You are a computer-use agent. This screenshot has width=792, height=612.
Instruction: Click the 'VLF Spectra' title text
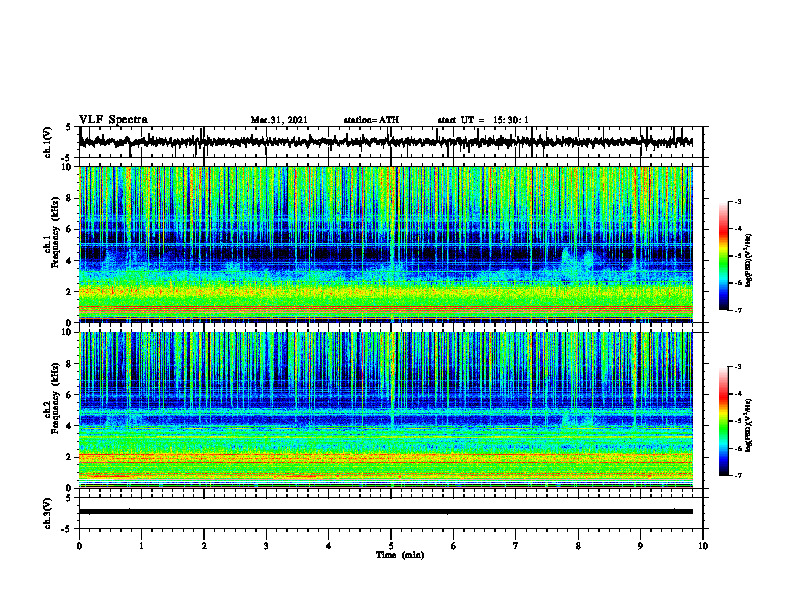point(113,120)
